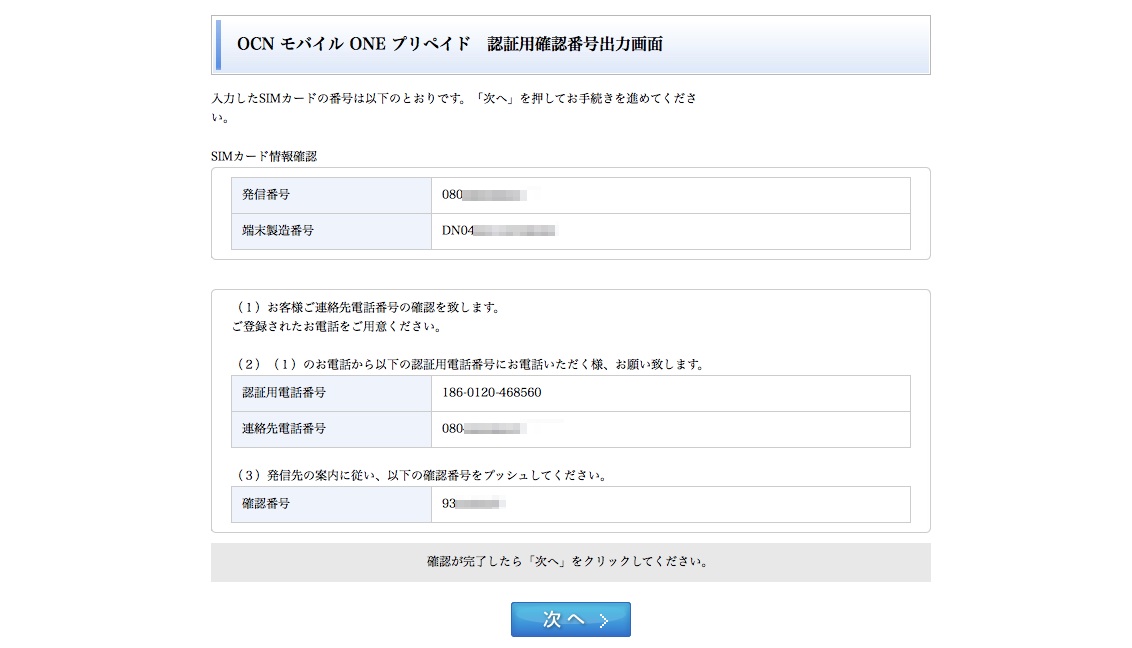Click the SIMカード情報確認 heading

(x=264, y=156)
